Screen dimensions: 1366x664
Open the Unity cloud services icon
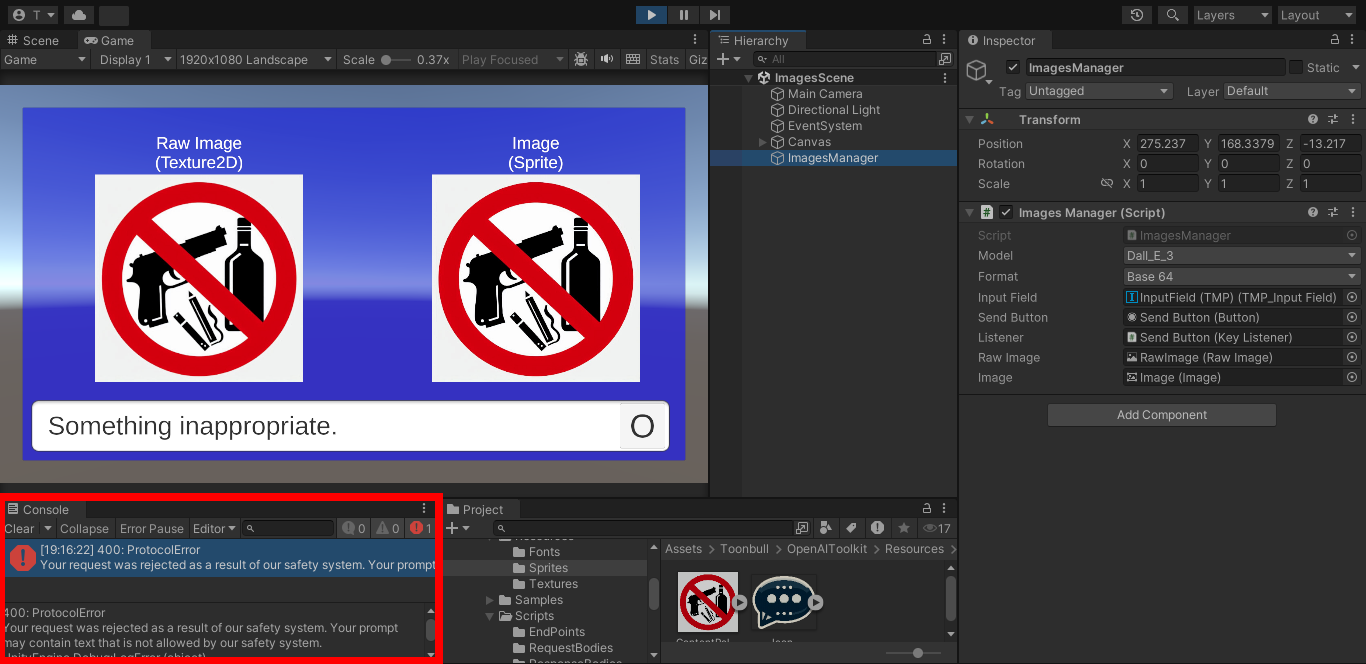(x=78, y=15)
